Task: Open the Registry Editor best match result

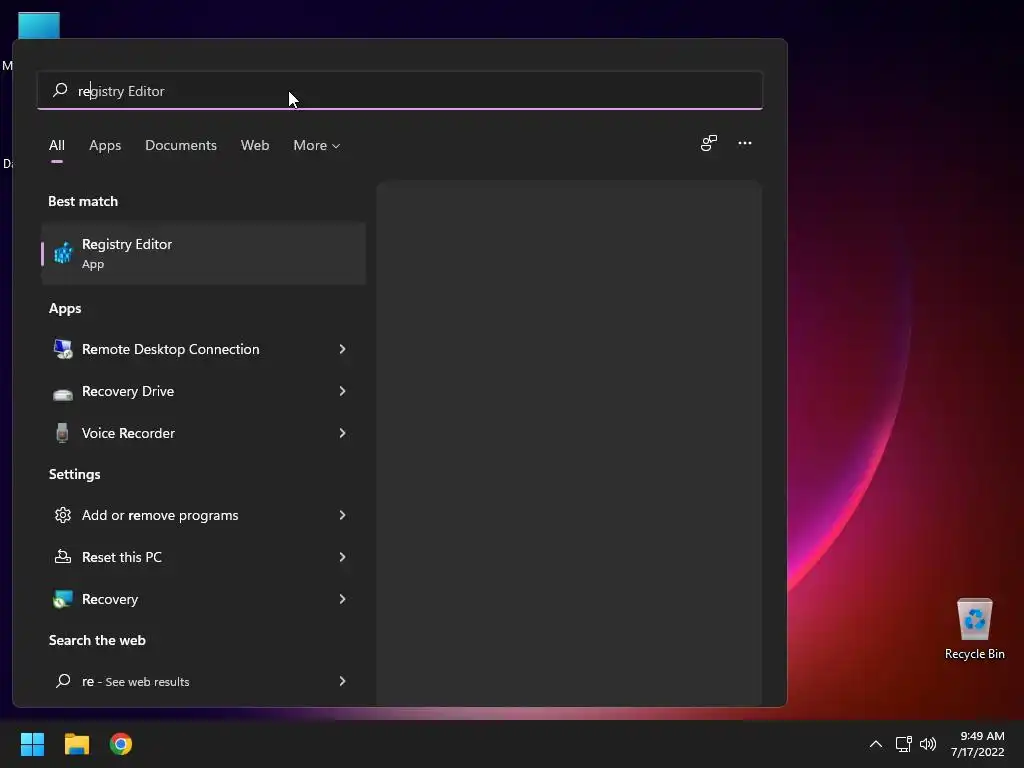Action: [203, 253]
